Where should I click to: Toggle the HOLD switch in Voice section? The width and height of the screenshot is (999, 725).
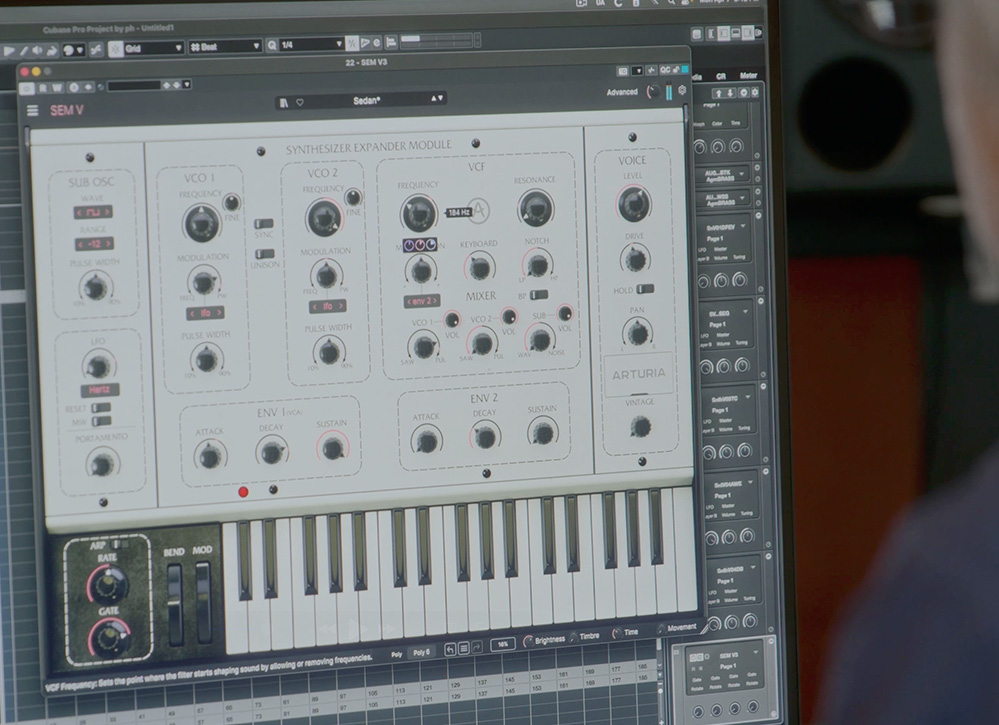[645, 289]
